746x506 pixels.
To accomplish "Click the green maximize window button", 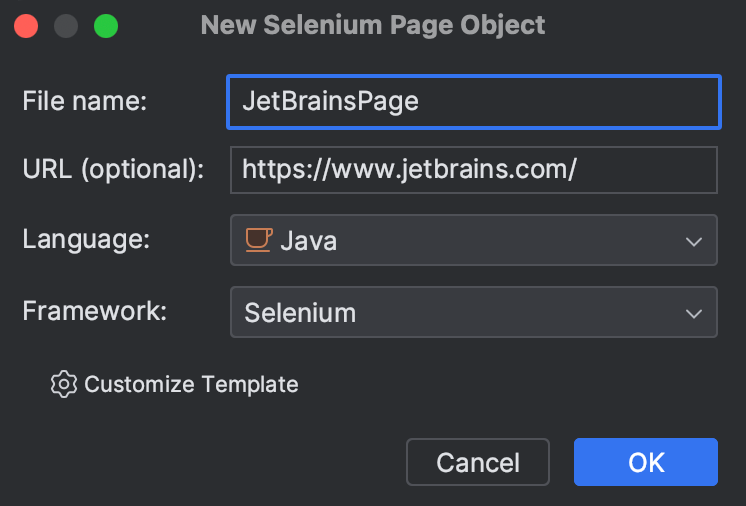I will point(106,26).
